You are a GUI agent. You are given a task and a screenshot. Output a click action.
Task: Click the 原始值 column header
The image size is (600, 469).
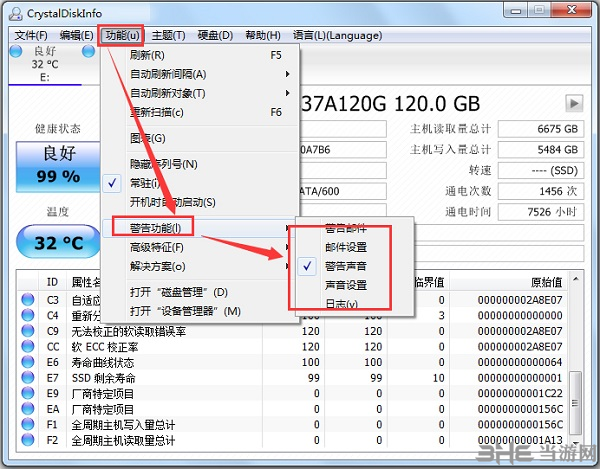(509, 282)
